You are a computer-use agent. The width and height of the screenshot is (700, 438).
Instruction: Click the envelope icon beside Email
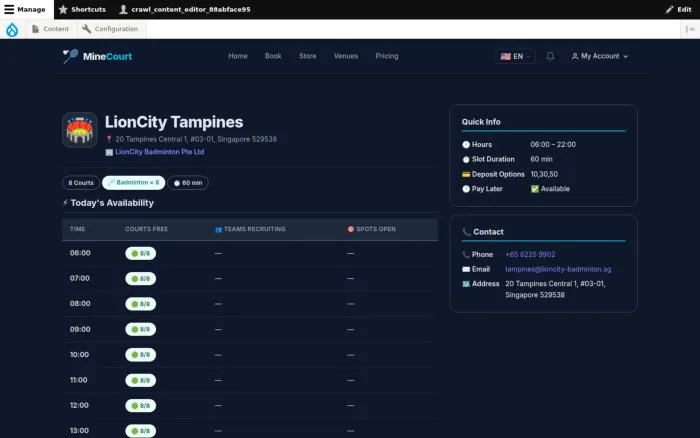tap(466, 269)
